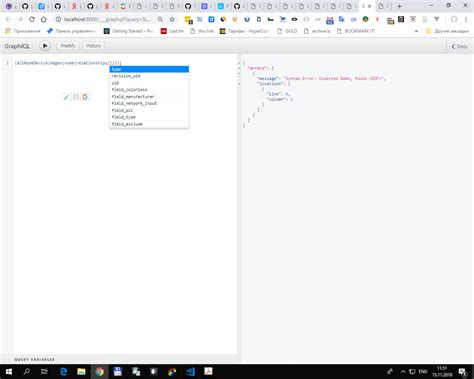The width and height of the screenshot is (474, 379).
Task: Click the browser forward arrow
Action: pyautogui.click(x=20, y=19)
